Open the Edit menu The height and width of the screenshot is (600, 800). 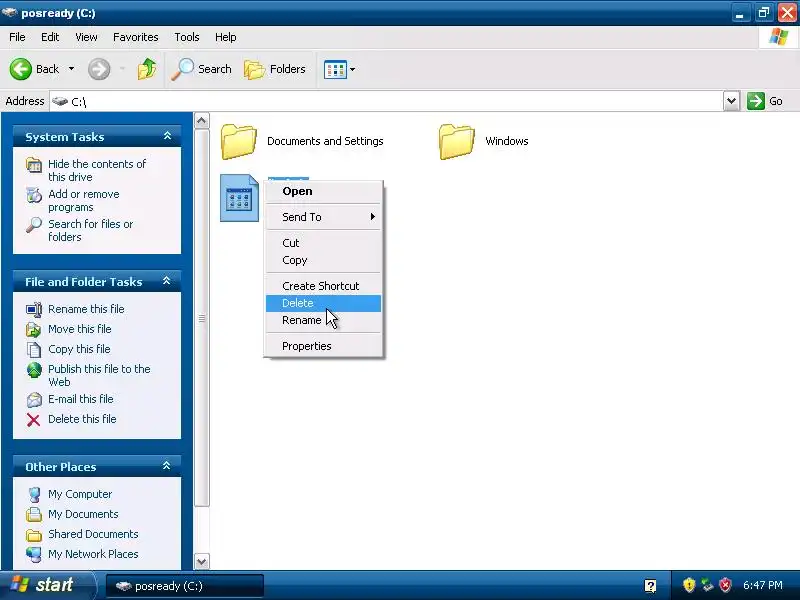tap(50, 37)
